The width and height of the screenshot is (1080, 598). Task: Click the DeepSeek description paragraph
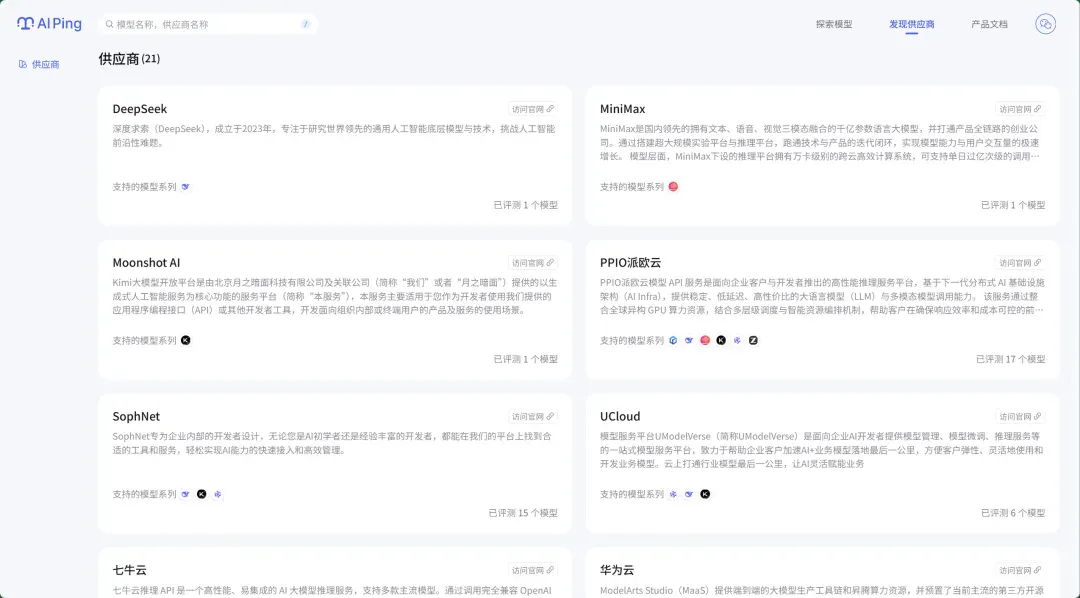334,136
